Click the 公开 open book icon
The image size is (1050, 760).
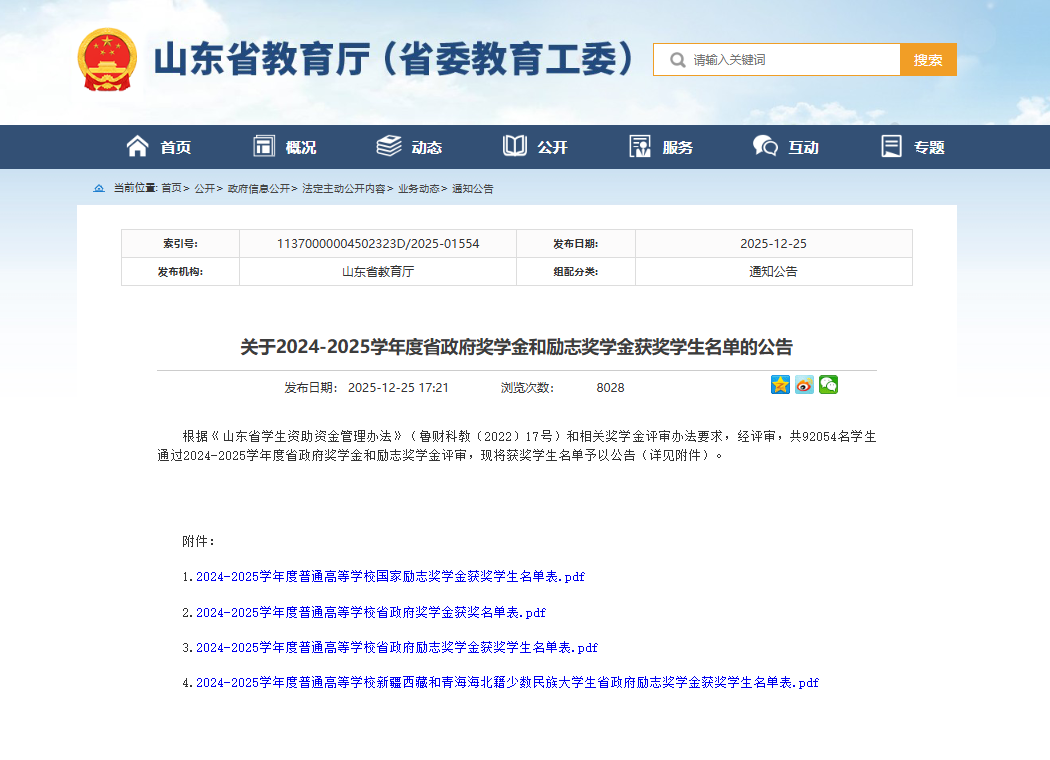514,146
